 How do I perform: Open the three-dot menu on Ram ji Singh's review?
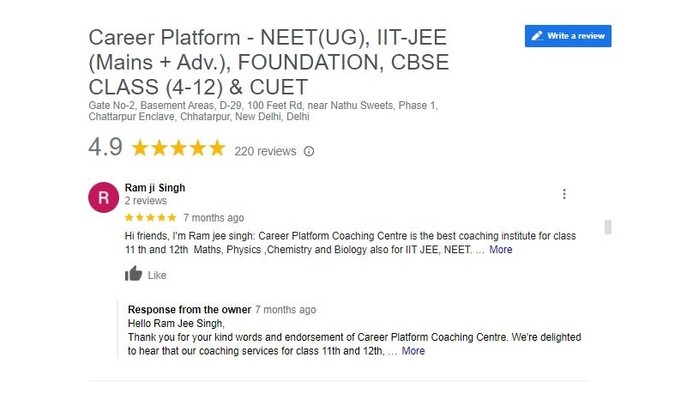click(x=564, y=194)
